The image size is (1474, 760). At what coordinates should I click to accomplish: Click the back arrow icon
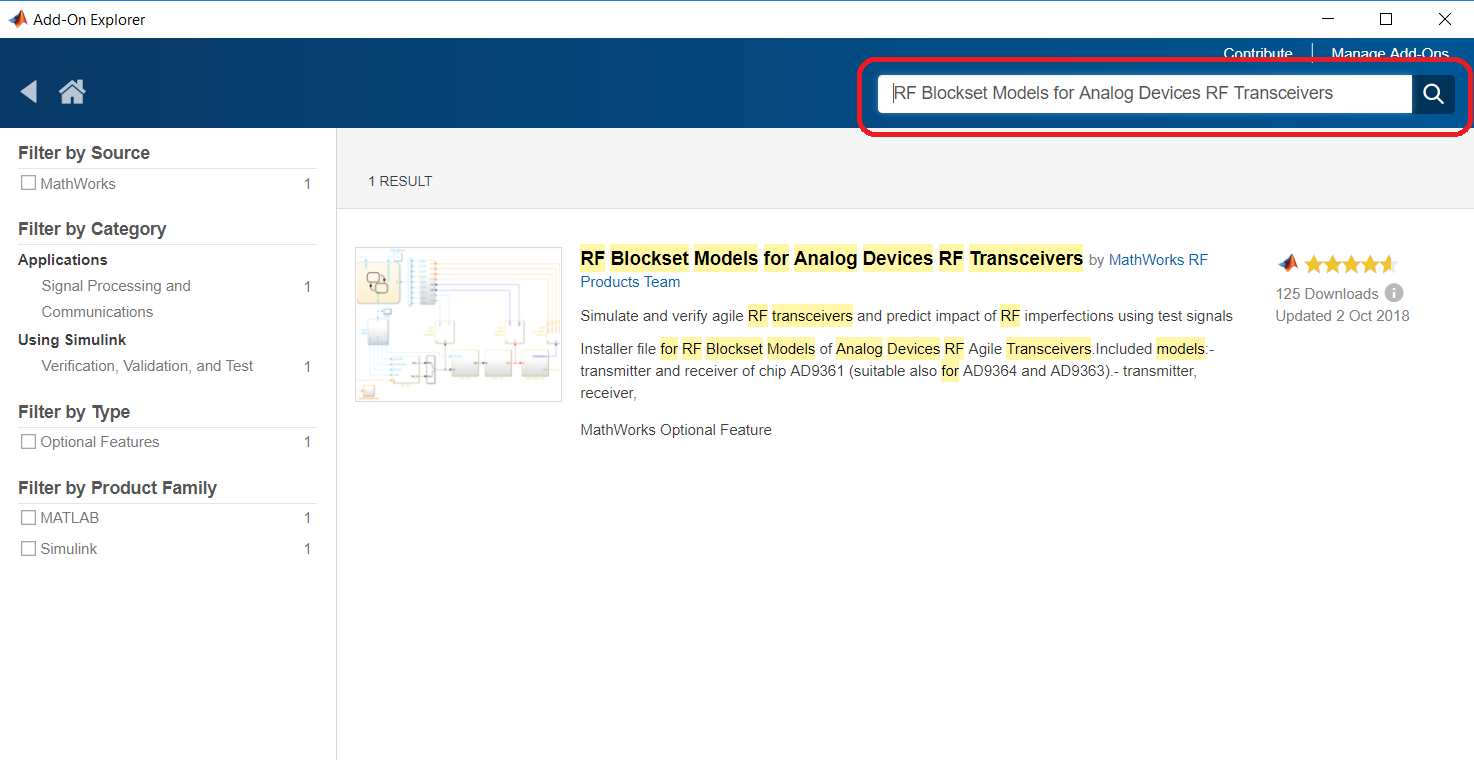click(29, 92)
